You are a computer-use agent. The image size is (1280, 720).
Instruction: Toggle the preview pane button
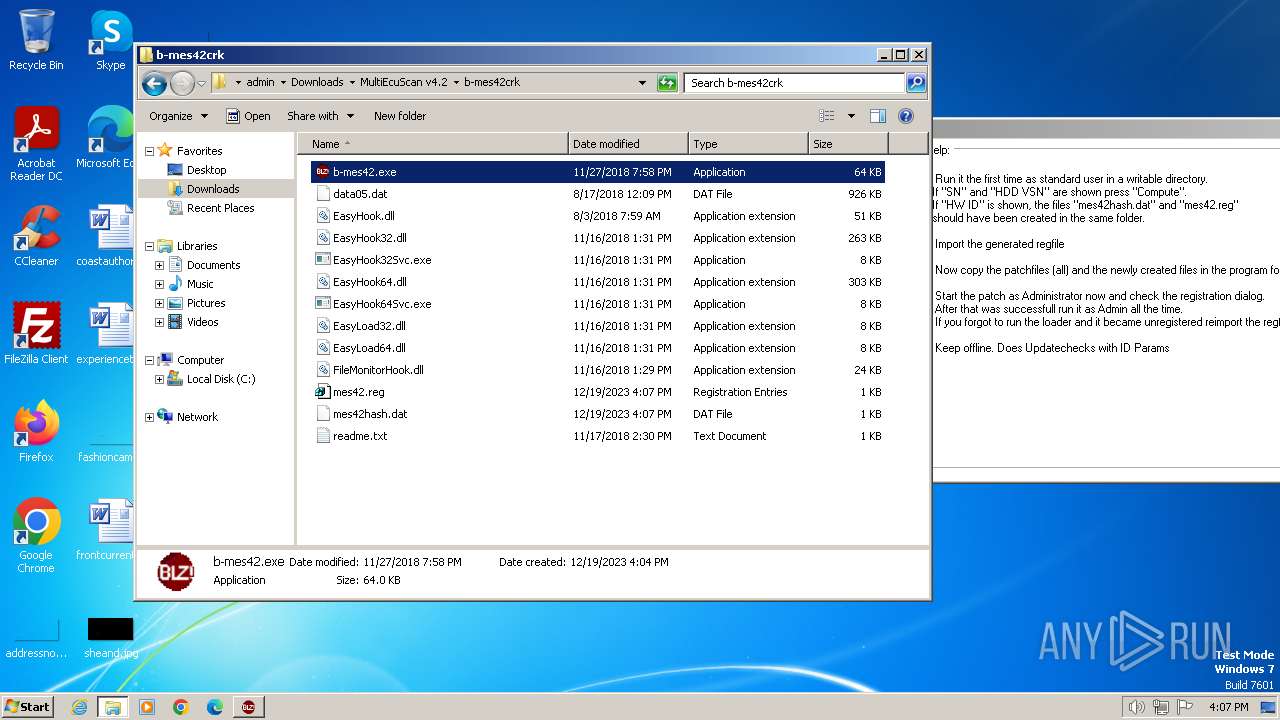877,116
